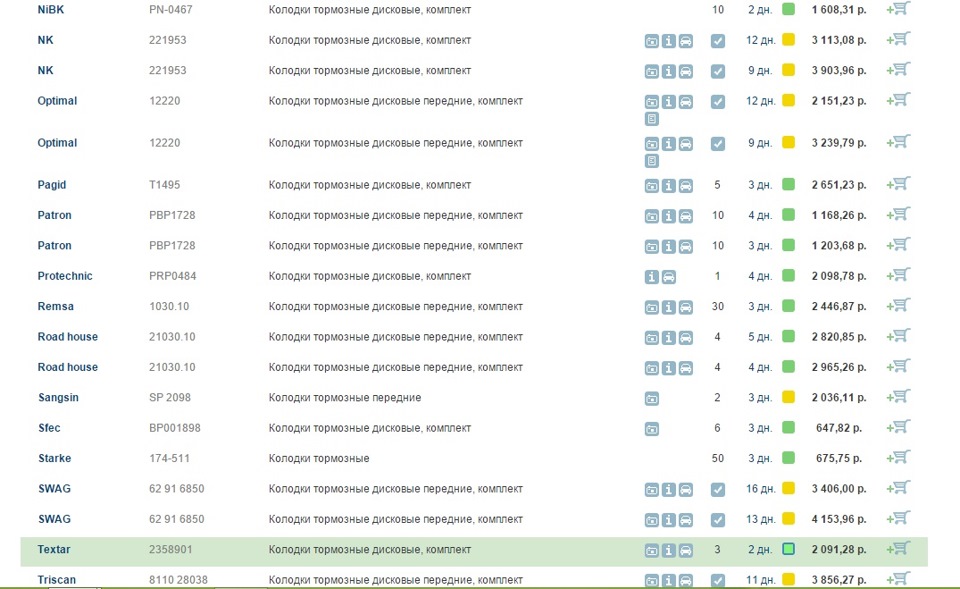
Task: Open Remsa brand link
Action: (56, 306)
